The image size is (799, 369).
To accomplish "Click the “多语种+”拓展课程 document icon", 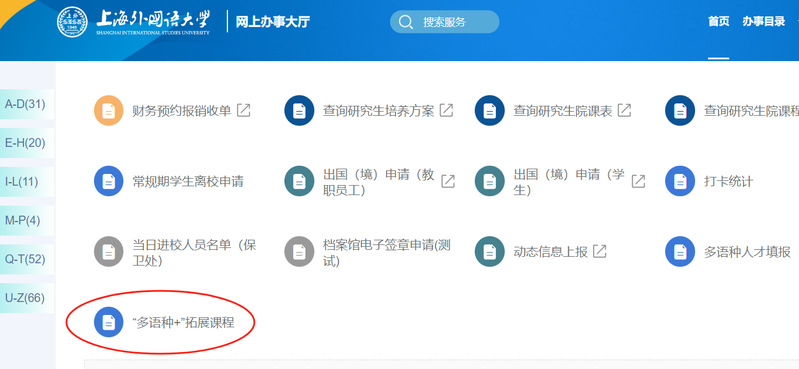I will 109,322.
